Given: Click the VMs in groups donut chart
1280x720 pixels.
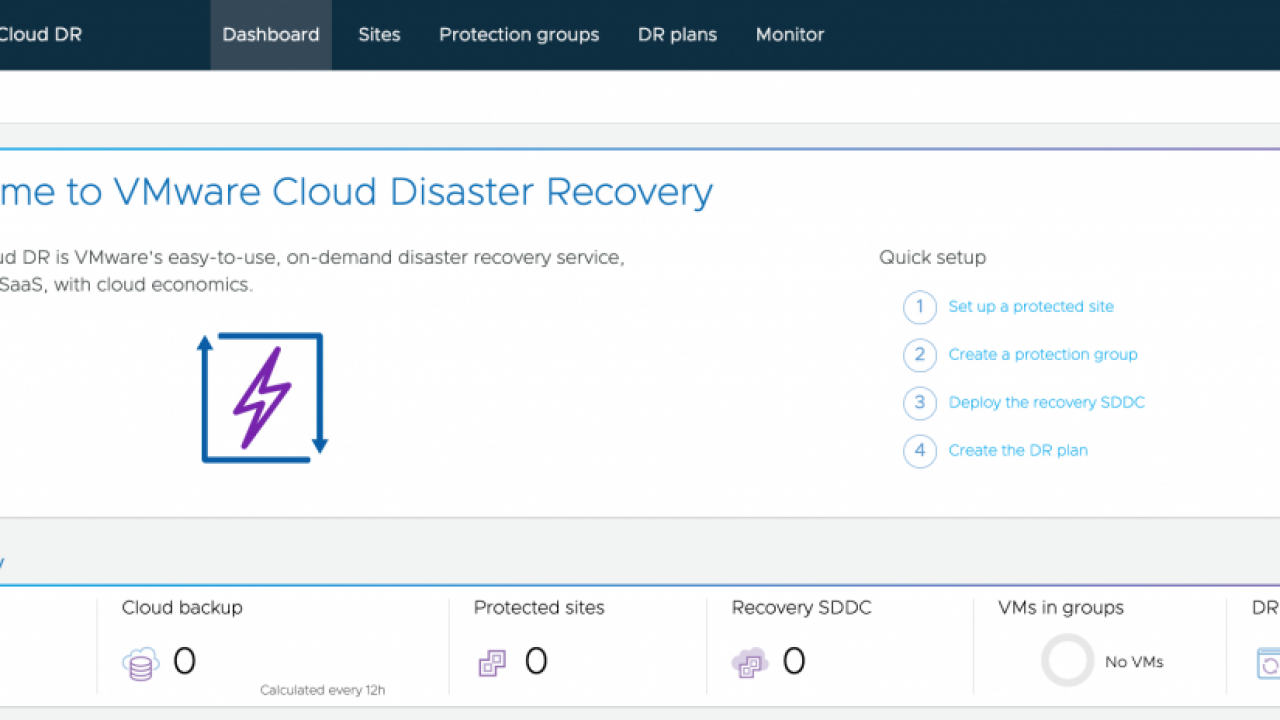Looking at the screenshot, I should [1067, 661].
